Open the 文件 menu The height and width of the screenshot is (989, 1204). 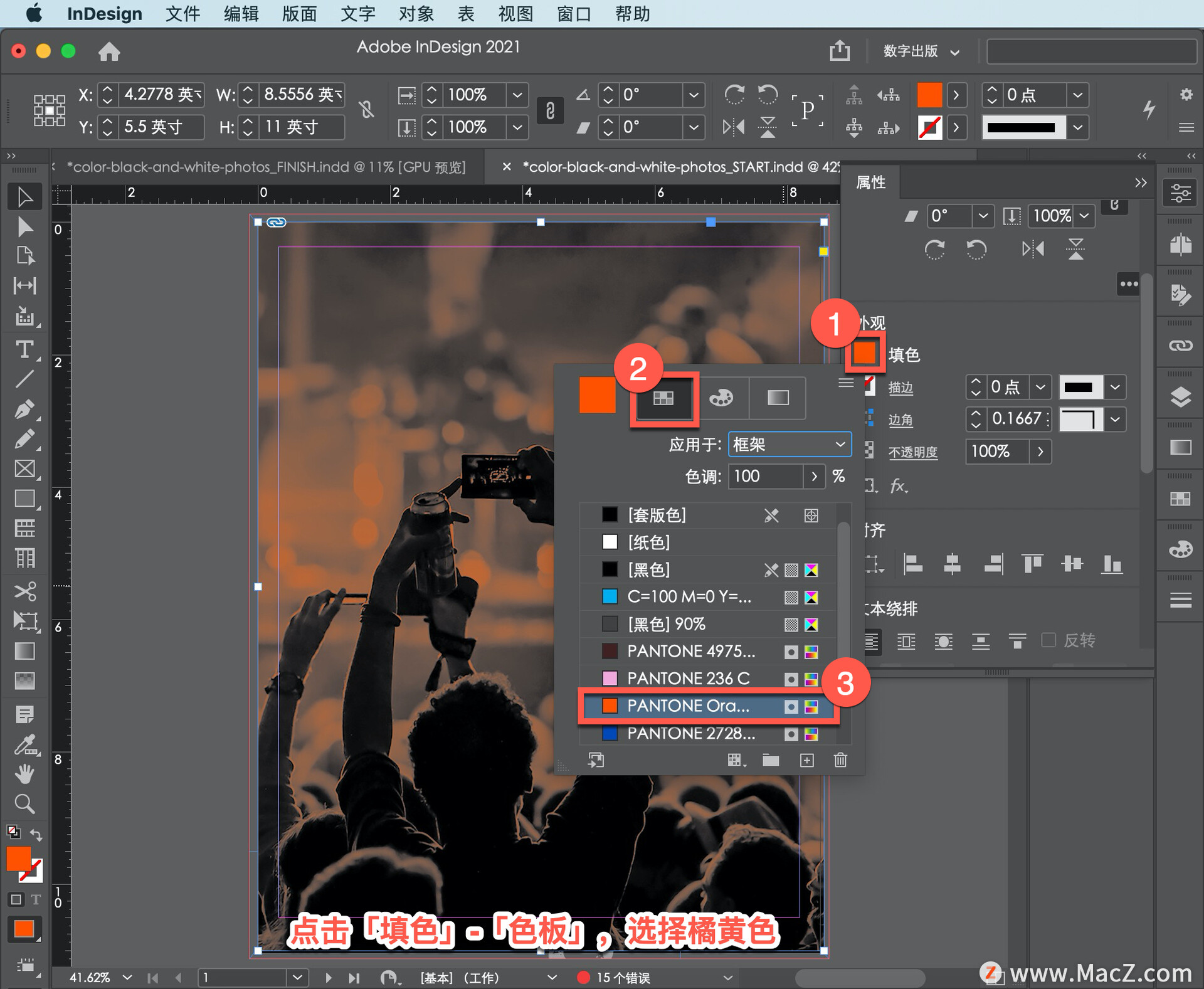pyautogui.click(x=182, y=13)
